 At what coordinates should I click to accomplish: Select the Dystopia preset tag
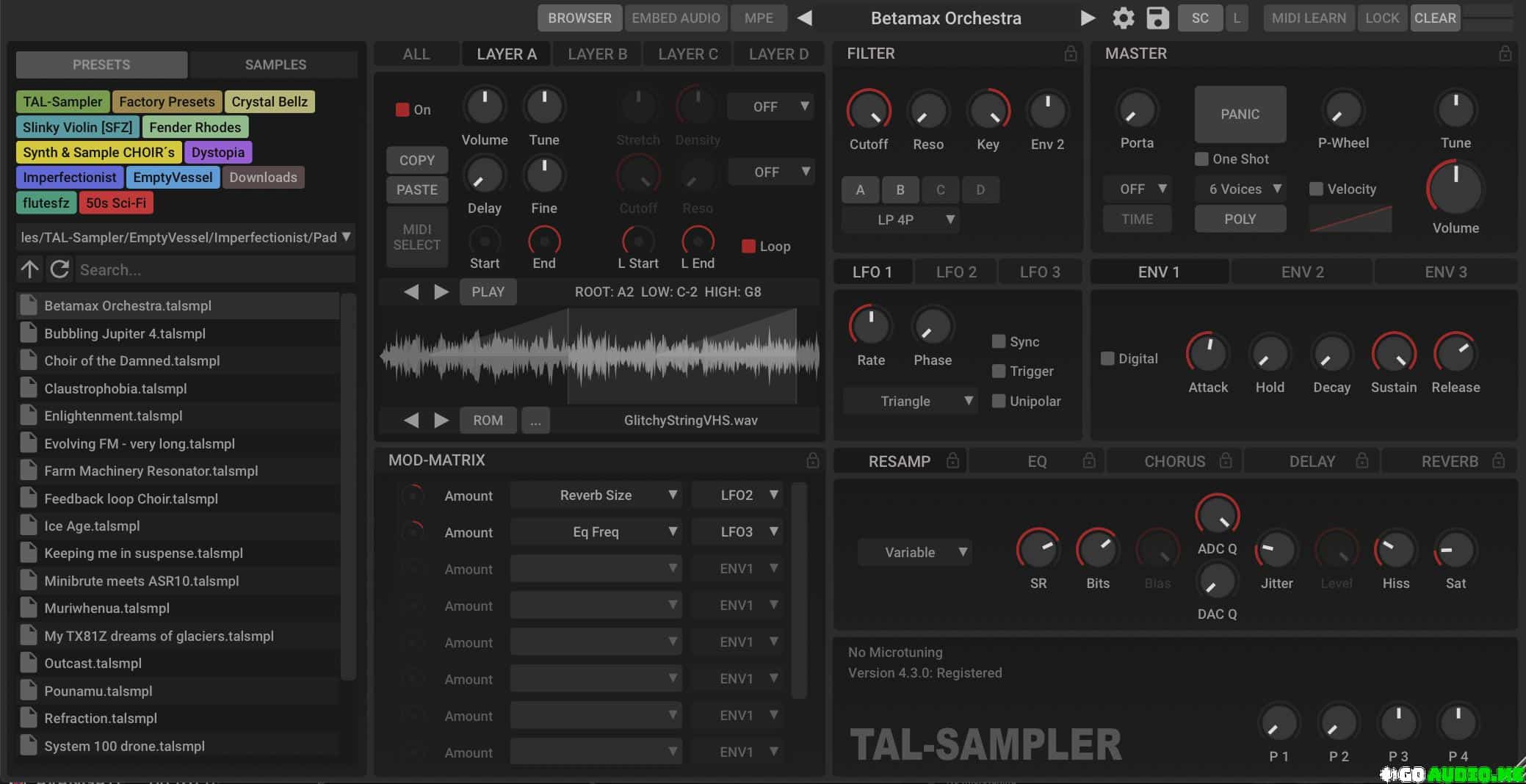(x=218, y=152)
